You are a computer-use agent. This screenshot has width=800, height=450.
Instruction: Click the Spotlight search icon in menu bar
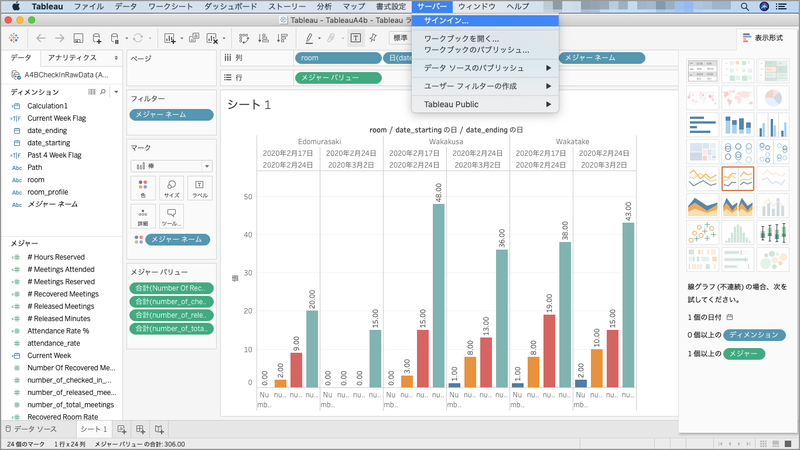point(745,7)
